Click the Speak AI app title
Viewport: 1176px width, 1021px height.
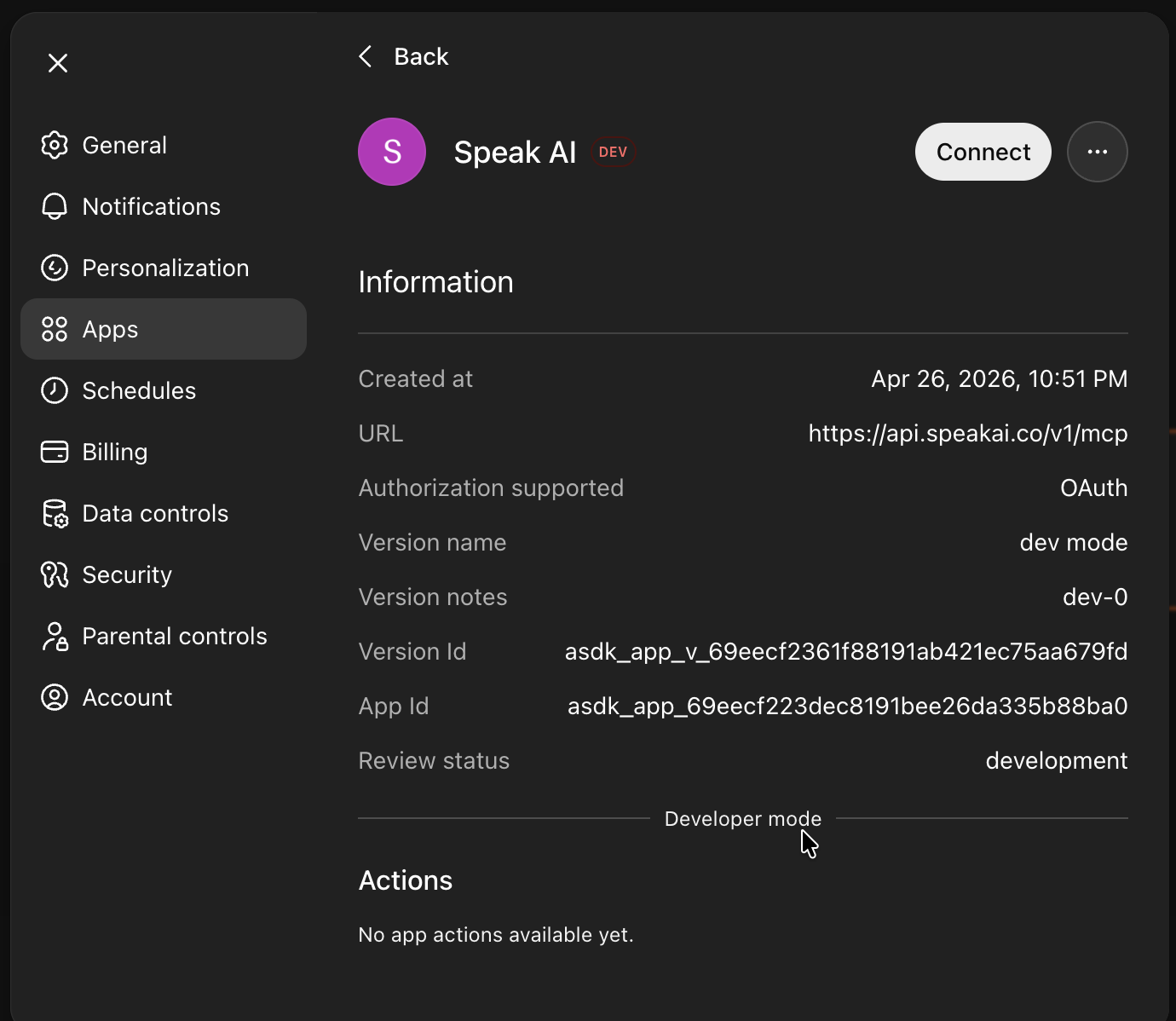tap(515, 152)
